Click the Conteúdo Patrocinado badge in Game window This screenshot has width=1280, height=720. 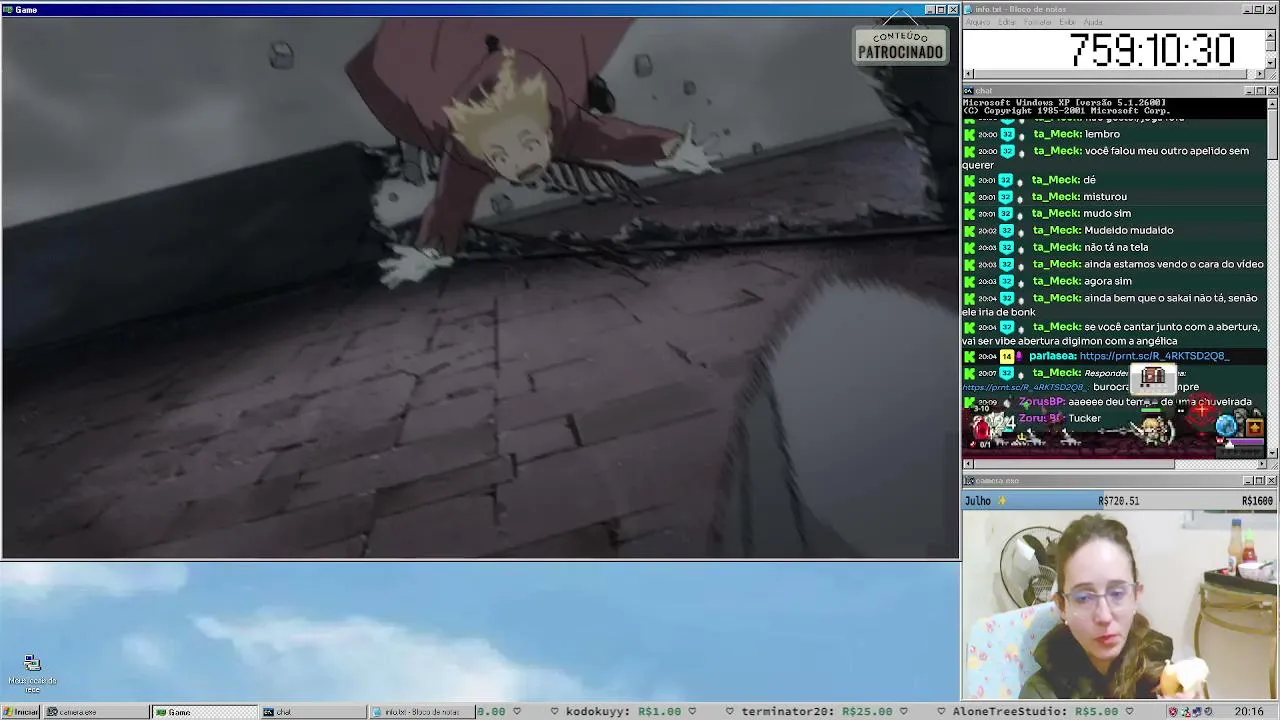(x=900, y=45)
